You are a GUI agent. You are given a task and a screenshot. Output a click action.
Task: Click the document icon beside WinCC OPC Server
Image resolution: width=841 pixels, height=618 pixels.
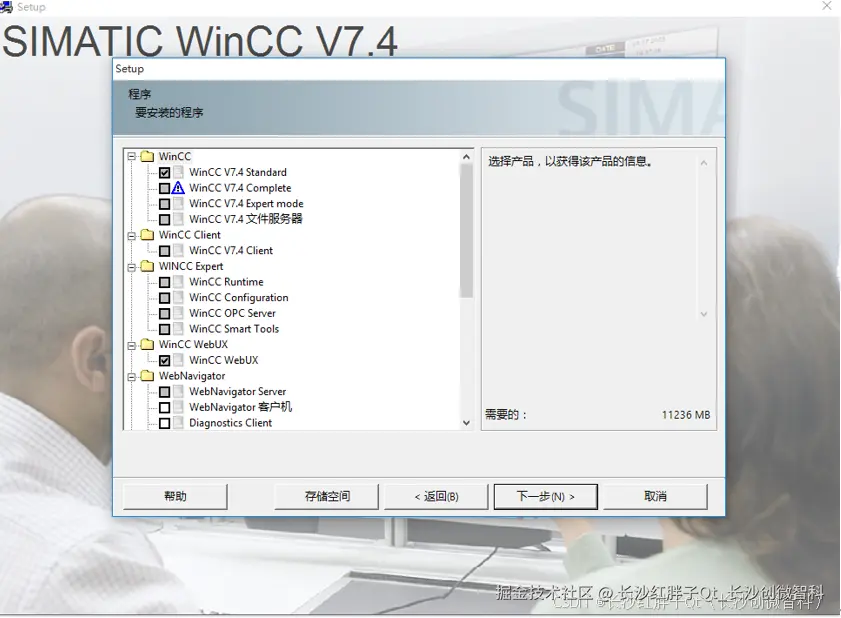click(x=178, y=313)
